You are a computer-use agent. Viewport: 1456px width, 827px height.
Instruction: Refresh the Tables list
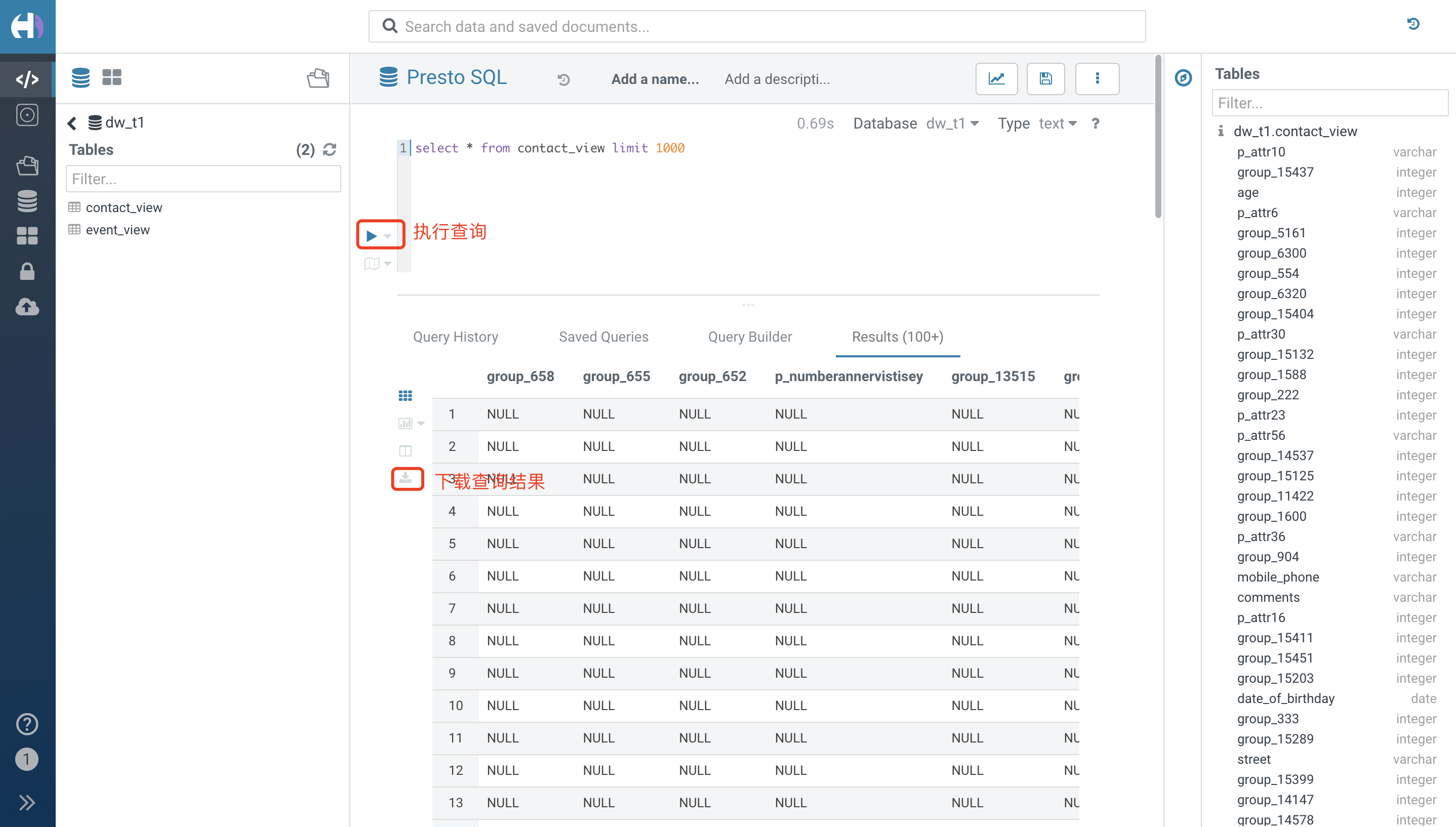[x=330, y=149]
